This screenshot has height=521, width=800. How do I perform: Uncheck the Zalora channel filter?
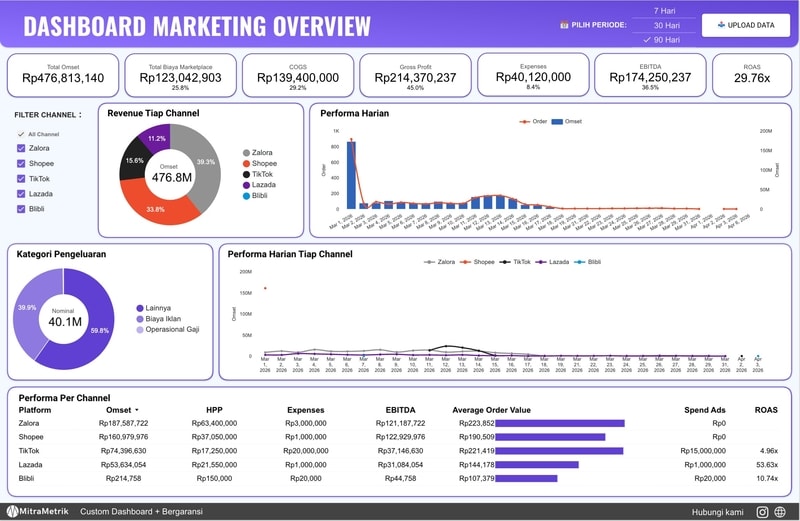pyautogui.click(x=21, y=148)
